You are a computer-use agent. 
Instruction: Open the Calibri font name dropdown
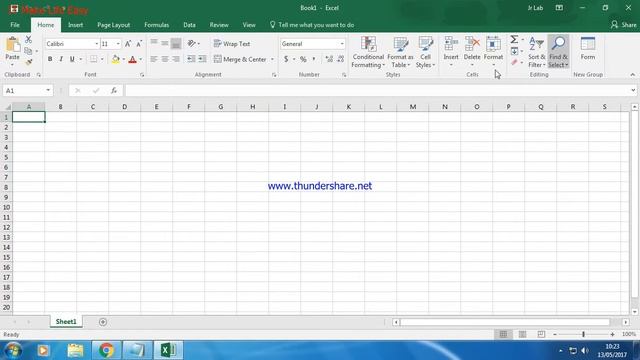[97, 44]
